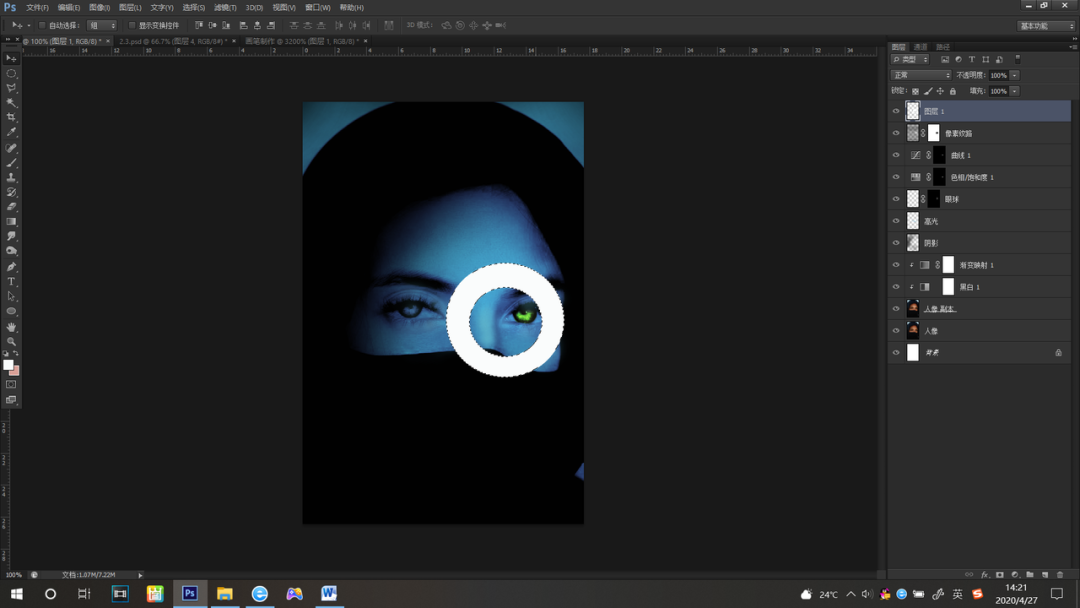Select the Brush tool

coord(11,163)
